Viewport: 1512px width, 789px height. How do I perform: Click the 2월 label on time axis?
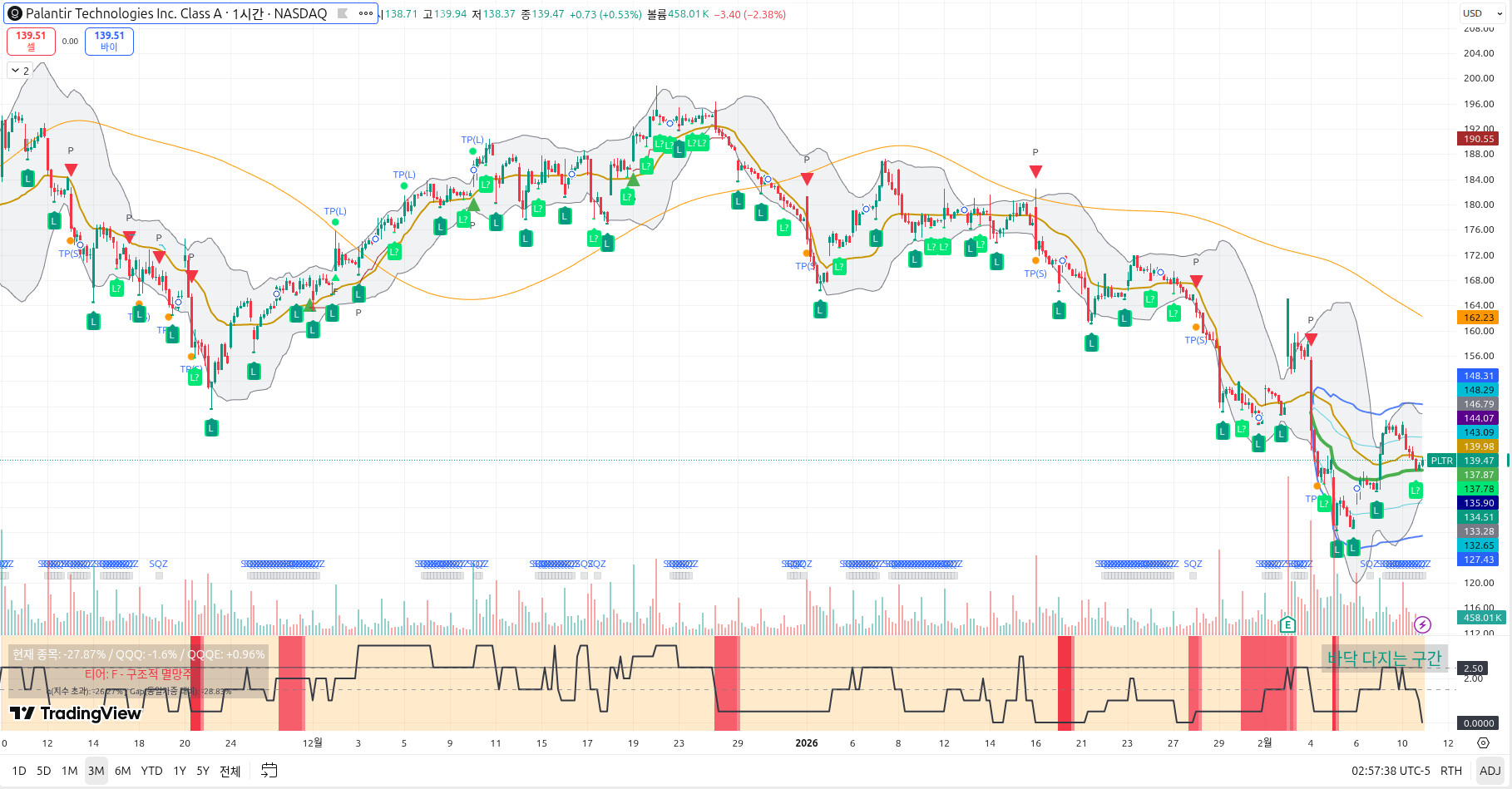pyautogui.click(x=1264, y=742)
